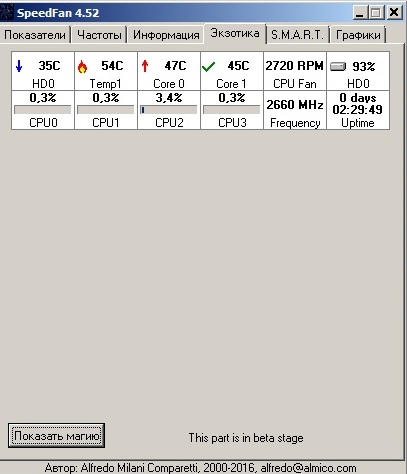Open the Информация tab
The image size is (407, 474).
pos(166,35)
